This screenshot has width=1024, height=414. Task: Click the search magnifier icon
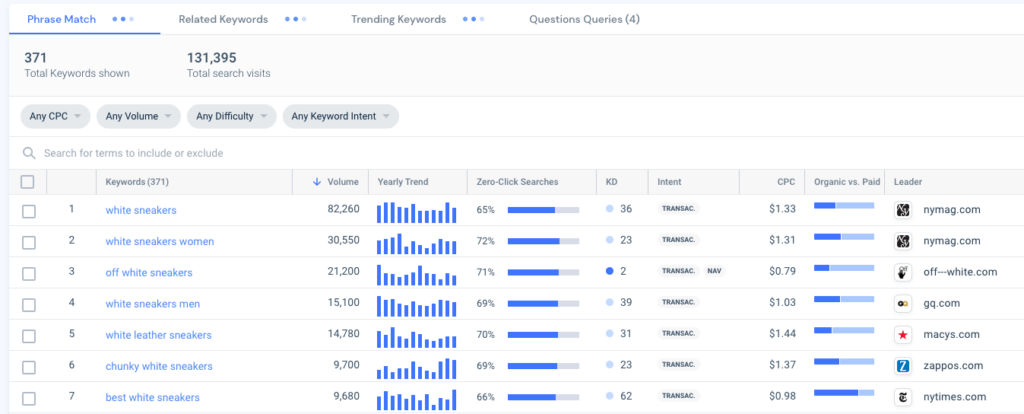tap(30, 153)
